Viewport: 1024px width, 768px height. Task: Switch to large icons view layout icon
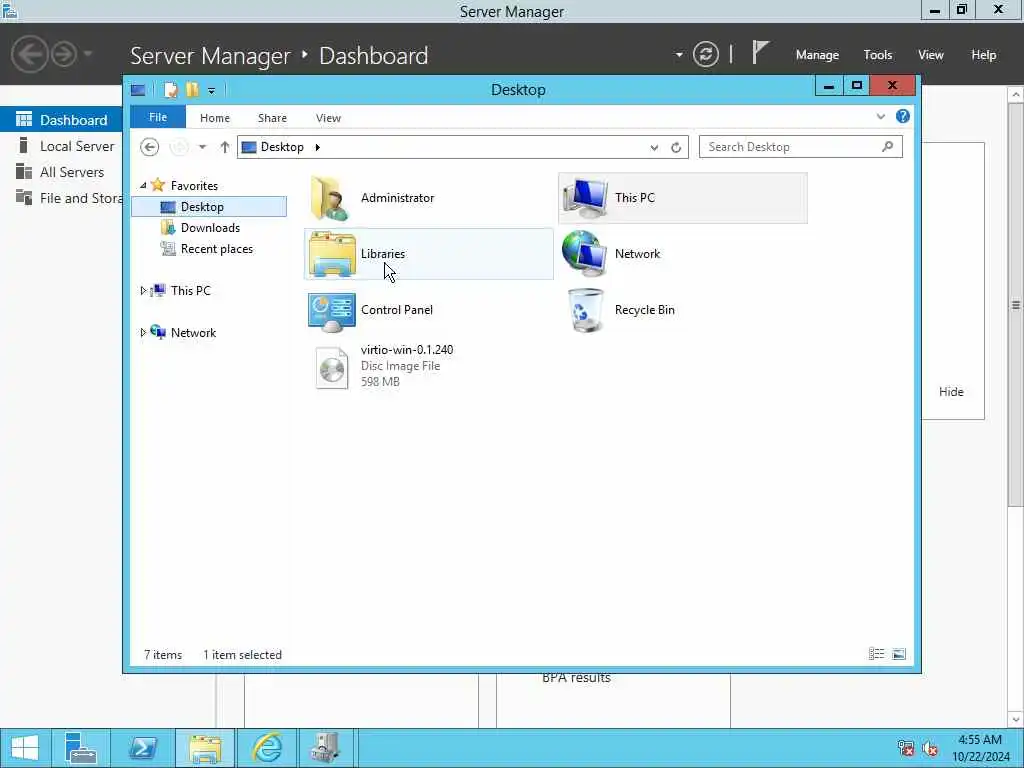899,654
